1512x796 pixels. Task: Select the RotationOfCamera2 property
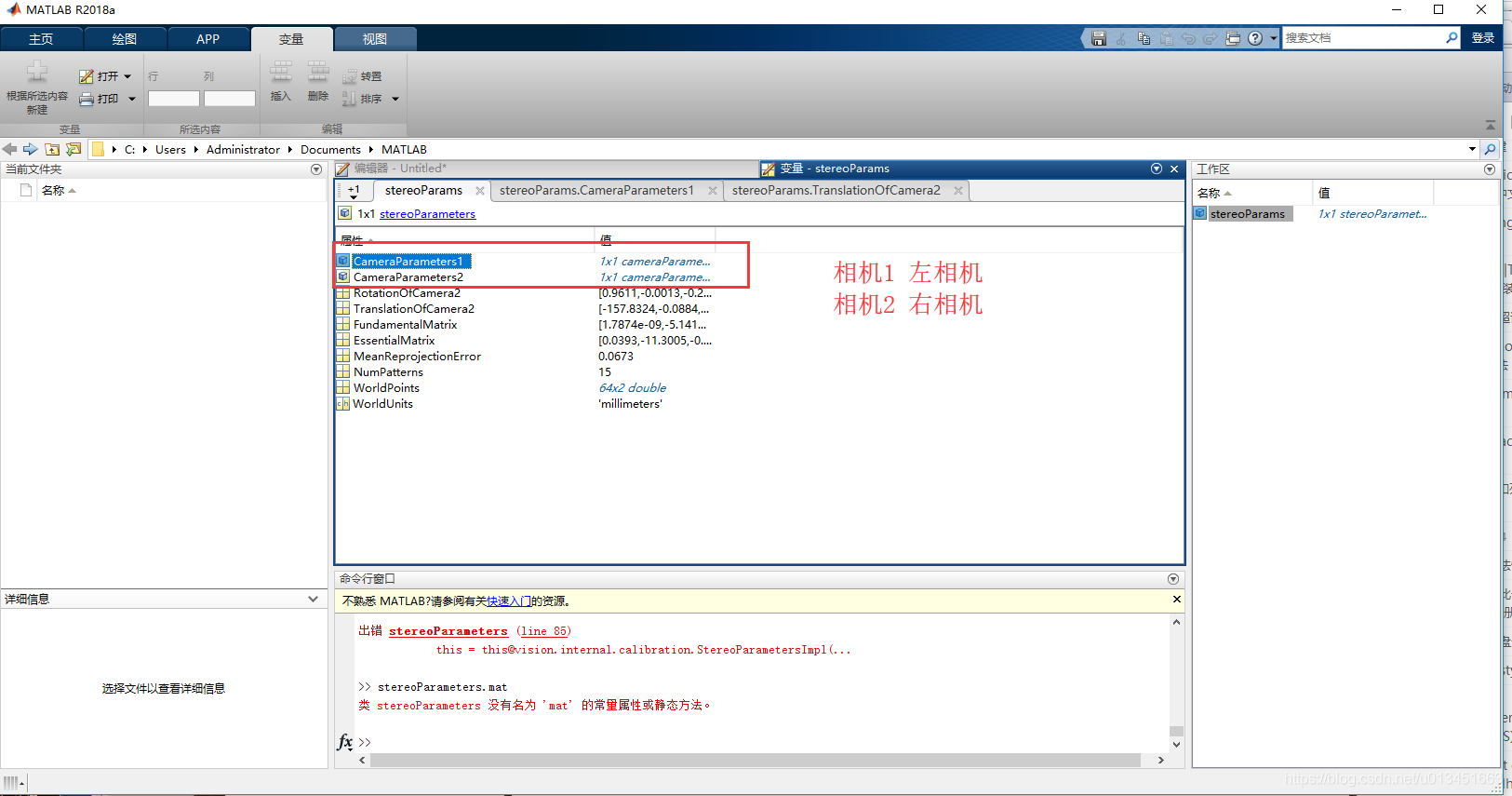coord(407,293)
